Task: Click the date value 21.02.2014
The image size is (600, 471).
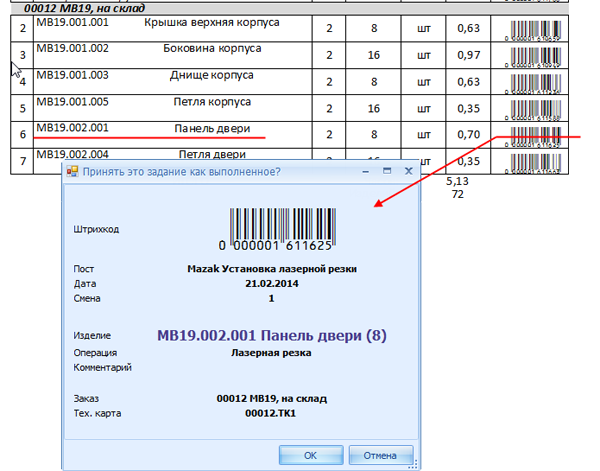Action: (x=272, y=284)
